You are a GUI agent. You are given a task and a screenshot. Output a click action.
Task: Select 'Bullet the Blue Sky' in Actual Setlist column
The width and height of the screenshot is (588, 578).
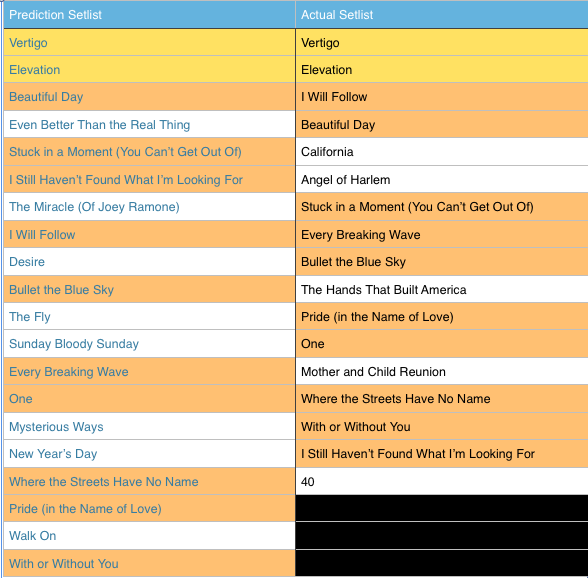click(442, 261)
